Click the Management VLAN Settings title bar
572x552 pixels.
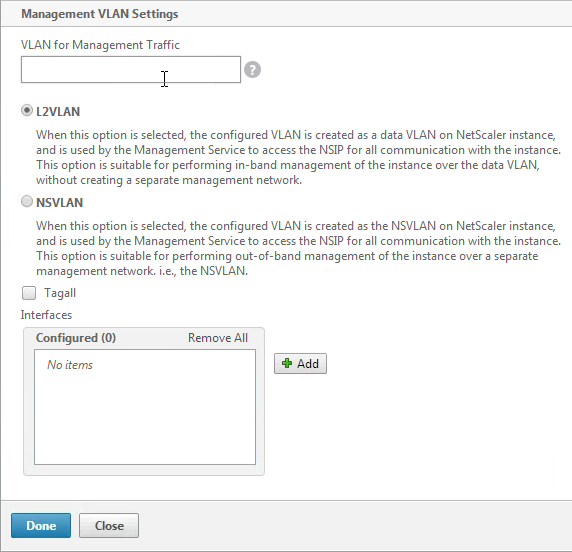tap(286, 13)
